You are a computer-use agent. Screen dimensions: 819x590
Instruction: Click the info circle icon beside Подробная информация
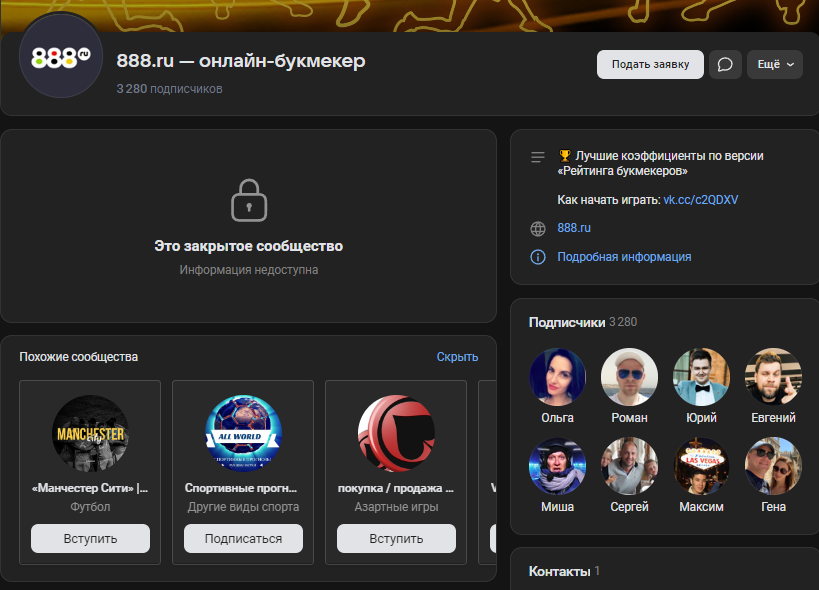point(538,257)
